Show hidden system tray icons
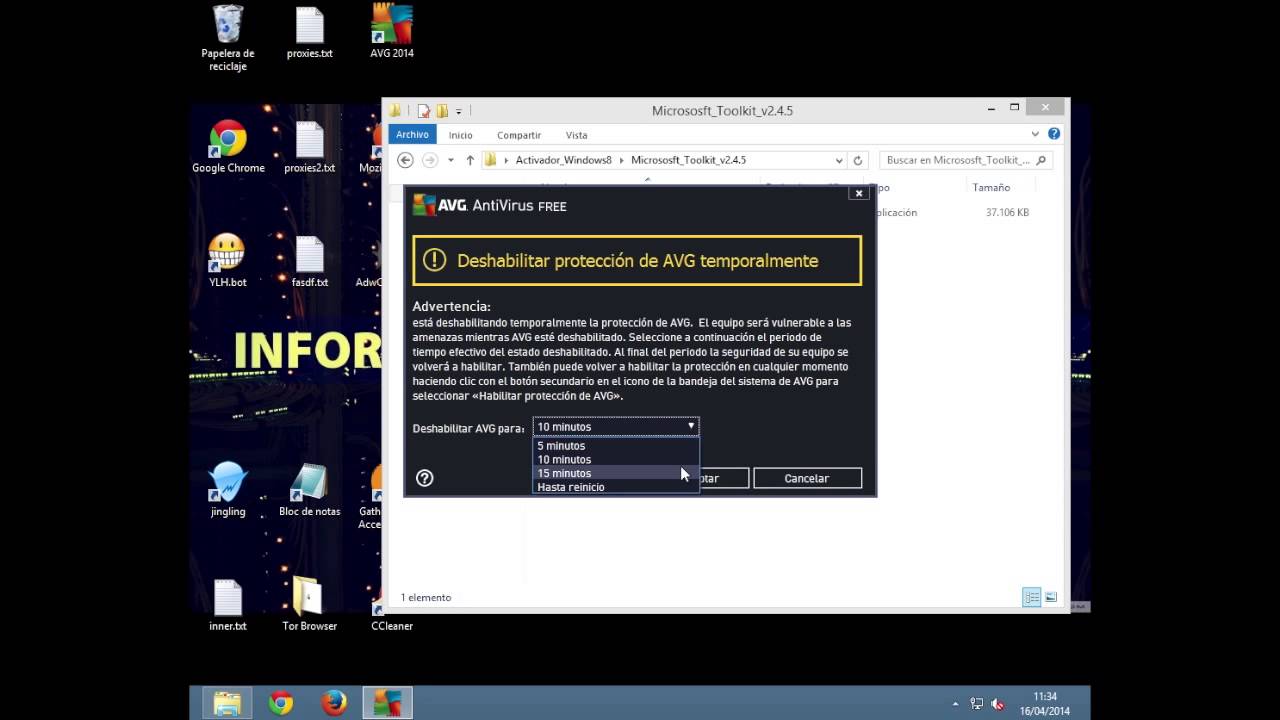Screen dimensions: 1280x720 [955, 704]
